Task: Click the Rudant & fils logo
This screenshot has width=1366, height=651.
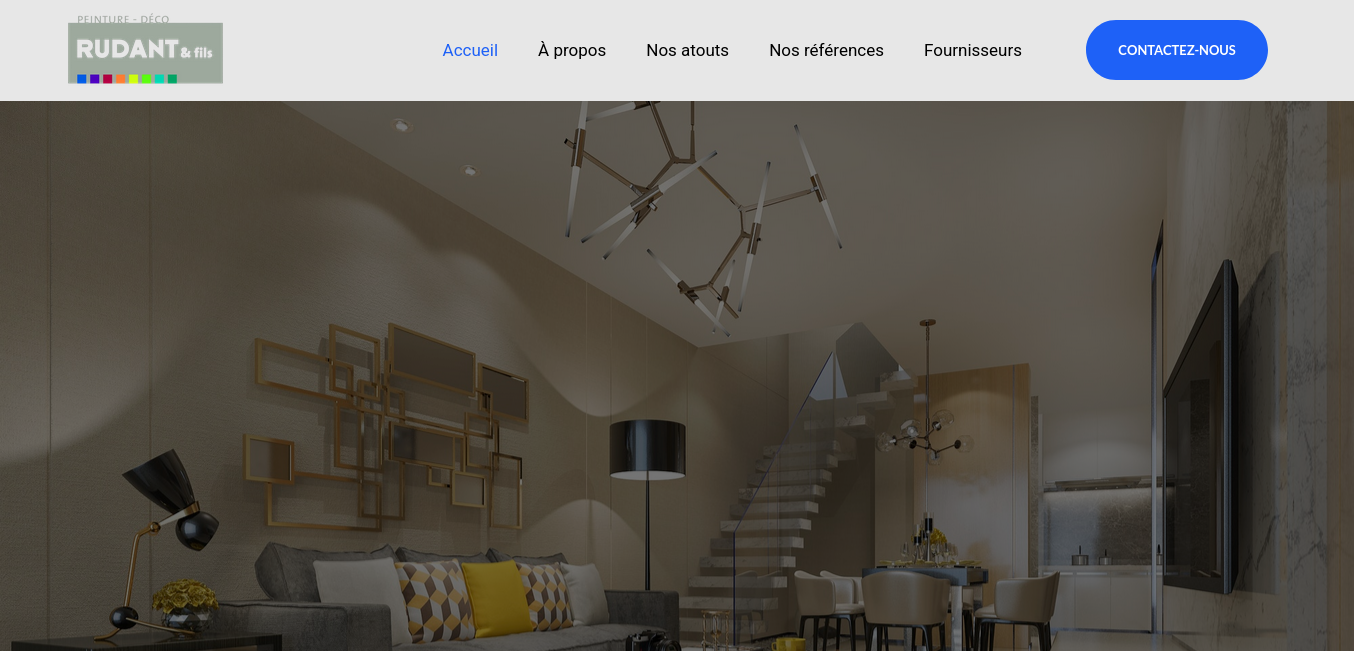Action: click(145, 50)
